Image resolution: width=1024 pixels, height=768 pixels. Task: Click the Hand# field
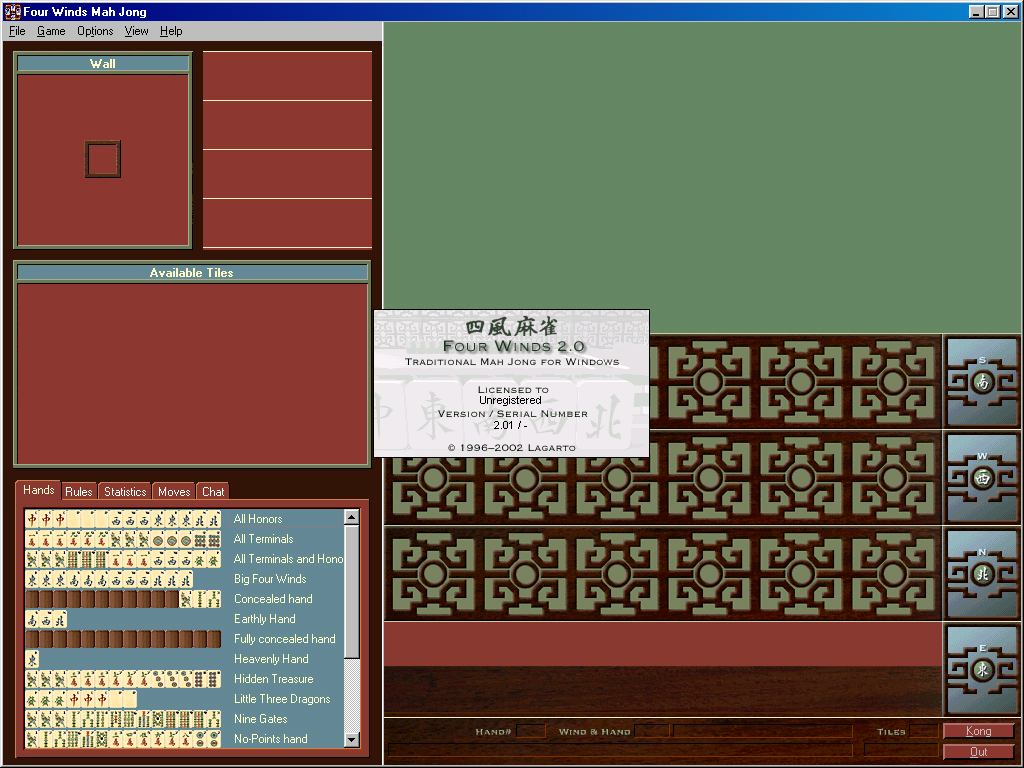click(x=531, y=731)
